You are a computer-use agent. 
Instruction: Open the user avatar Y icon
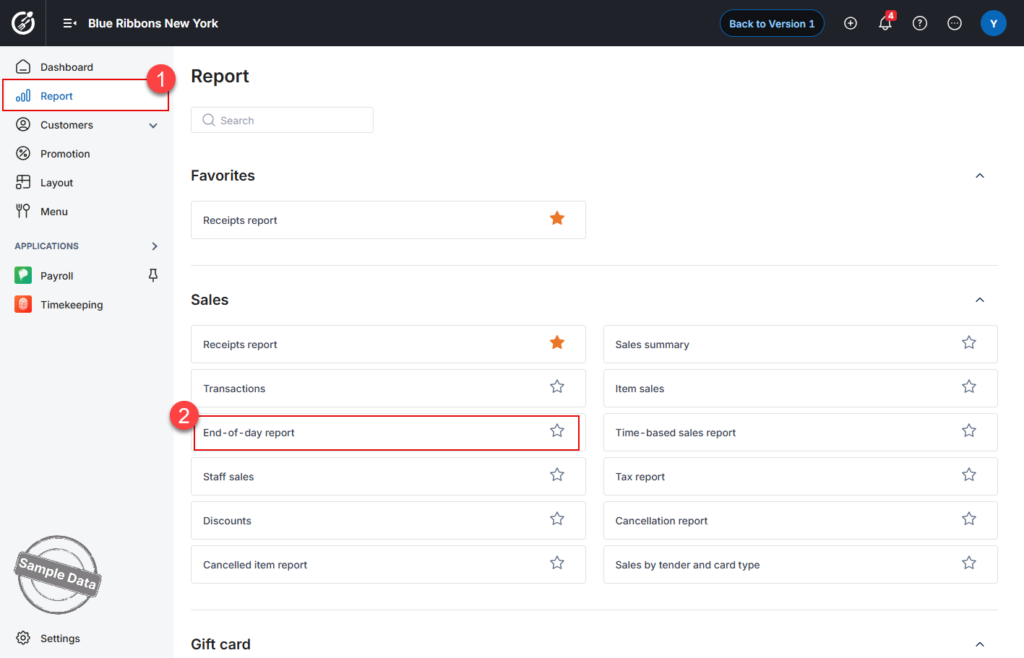(993, 24)
